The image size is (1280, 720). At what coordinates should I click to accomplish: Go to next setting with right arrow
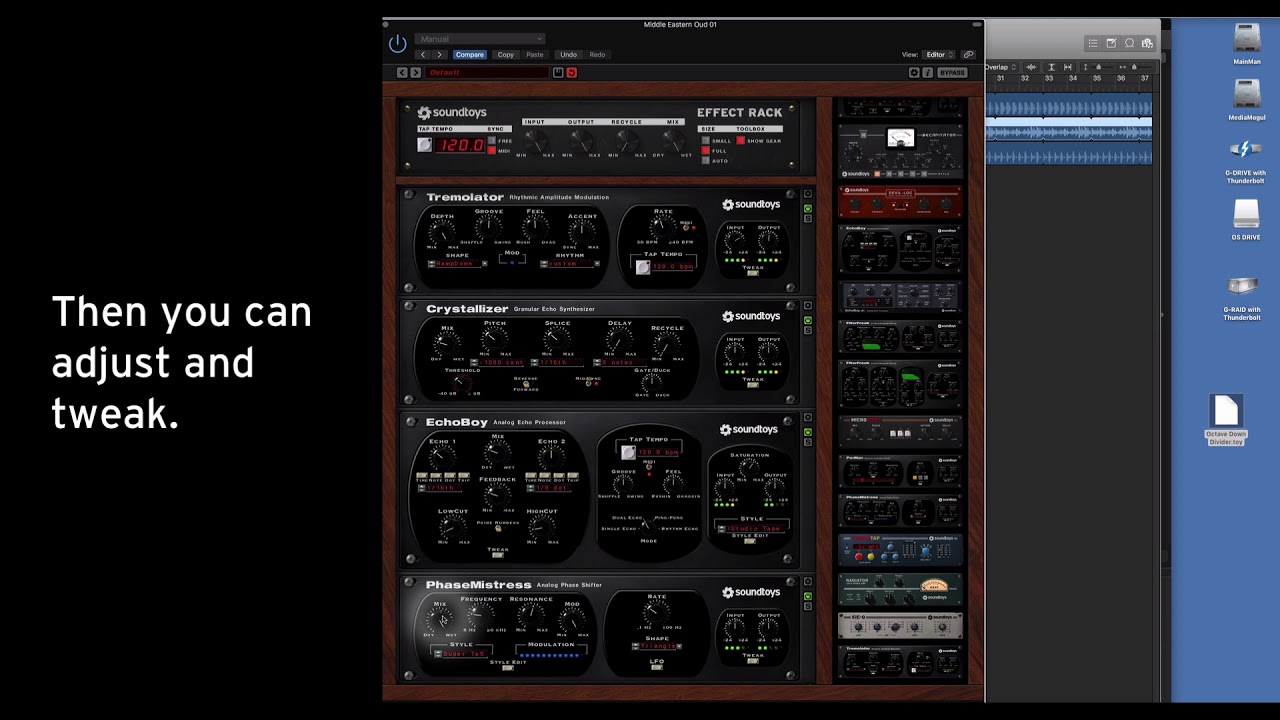pyautogui.click(x=439, y=55)
